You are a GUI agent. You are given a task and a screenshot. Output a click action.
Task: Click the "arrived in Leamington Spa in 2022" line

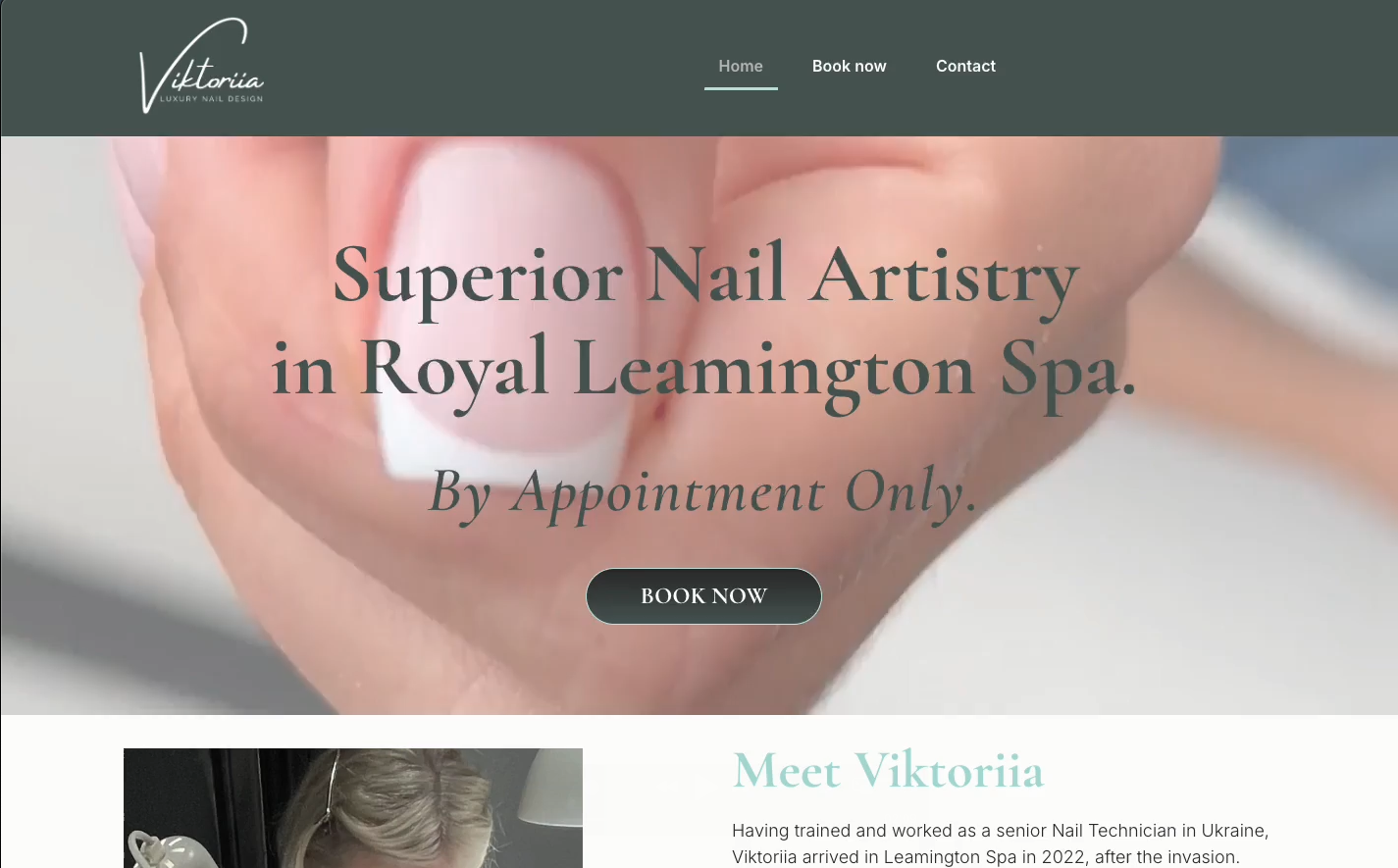[x=986, y=857]
